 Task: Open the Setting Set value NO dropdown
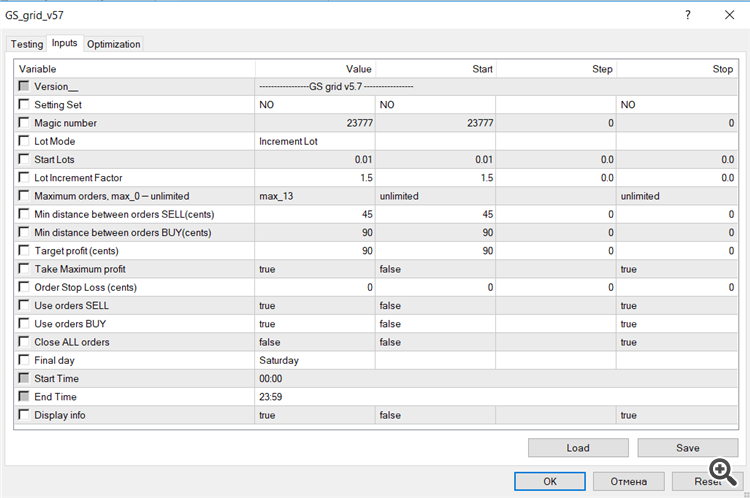(315, 105)
